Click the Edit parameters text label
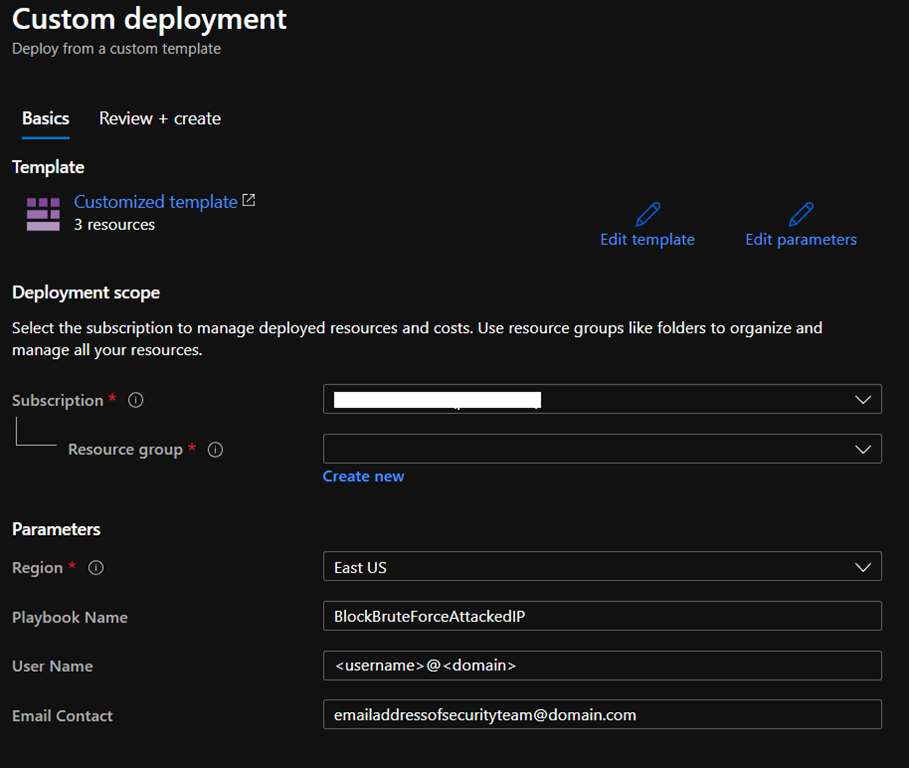Screen dimensions: 909x768 800,240
